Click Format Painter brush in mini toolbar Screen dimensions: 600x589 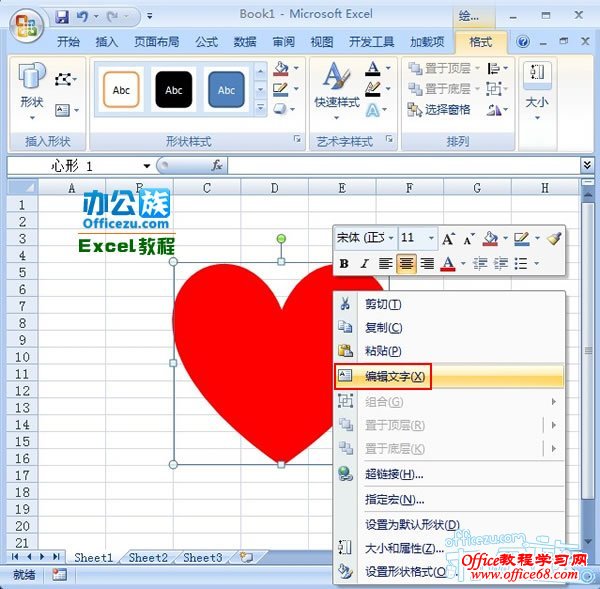(x=554, y=239)
